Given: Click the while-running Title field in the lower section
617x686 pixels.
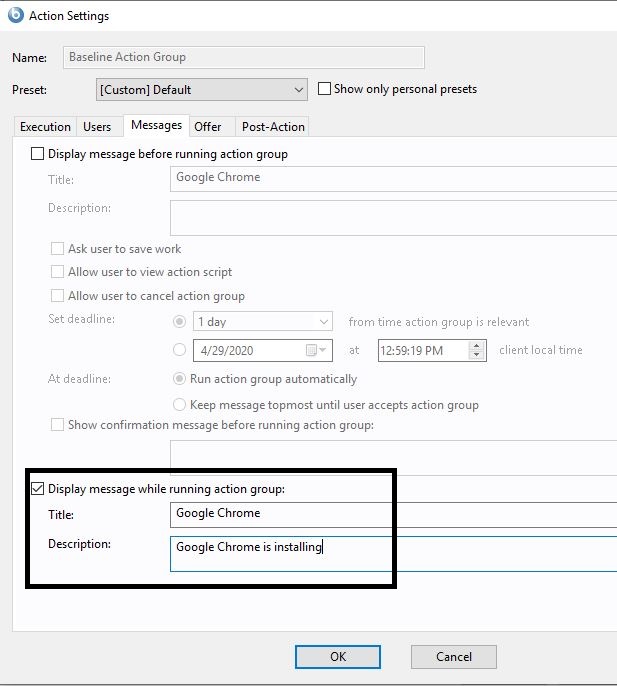Looking at the screenshot, I should pyautogui.click(x=393, y=515).
